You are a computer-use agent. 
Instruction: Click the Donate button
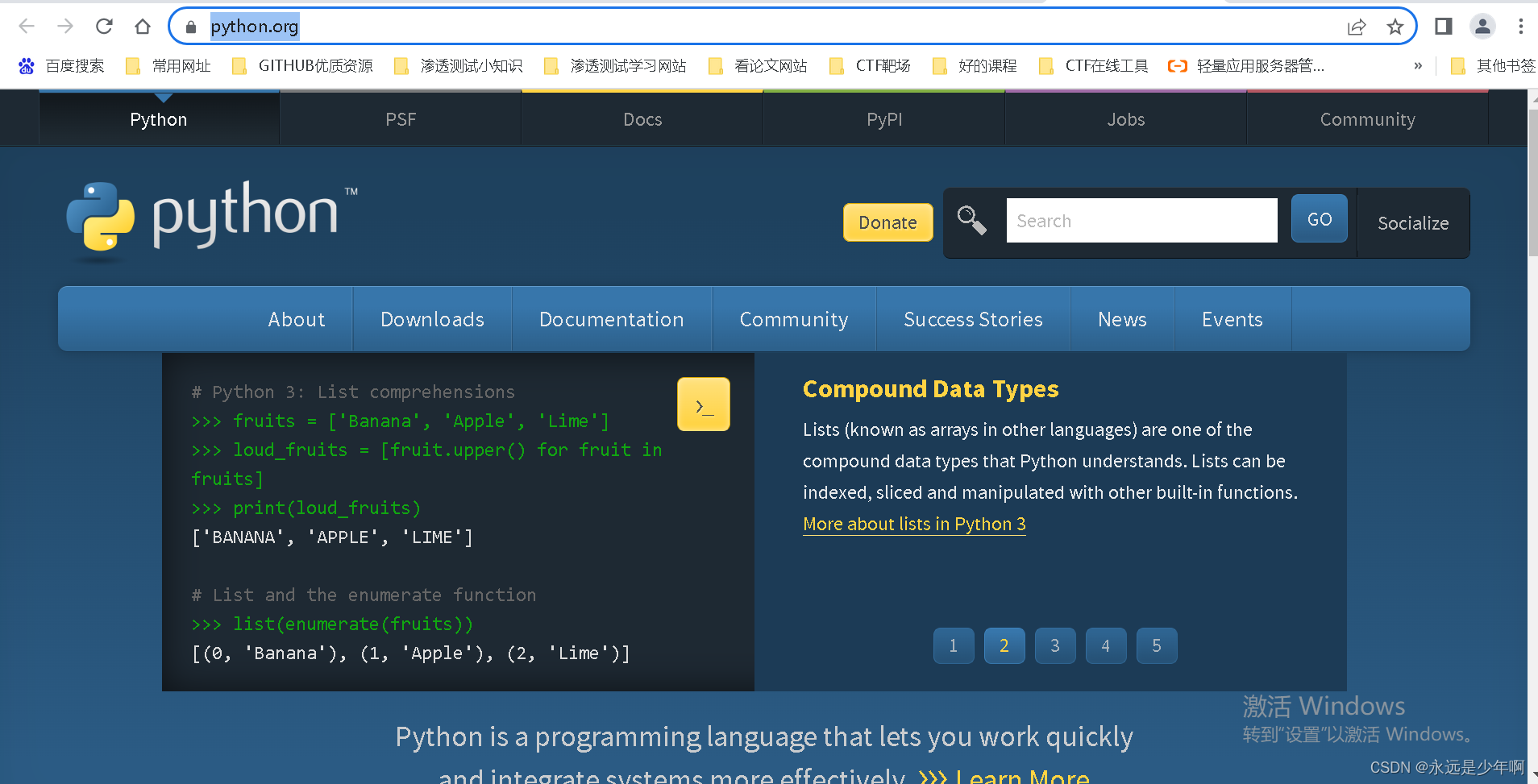[887, 222]
